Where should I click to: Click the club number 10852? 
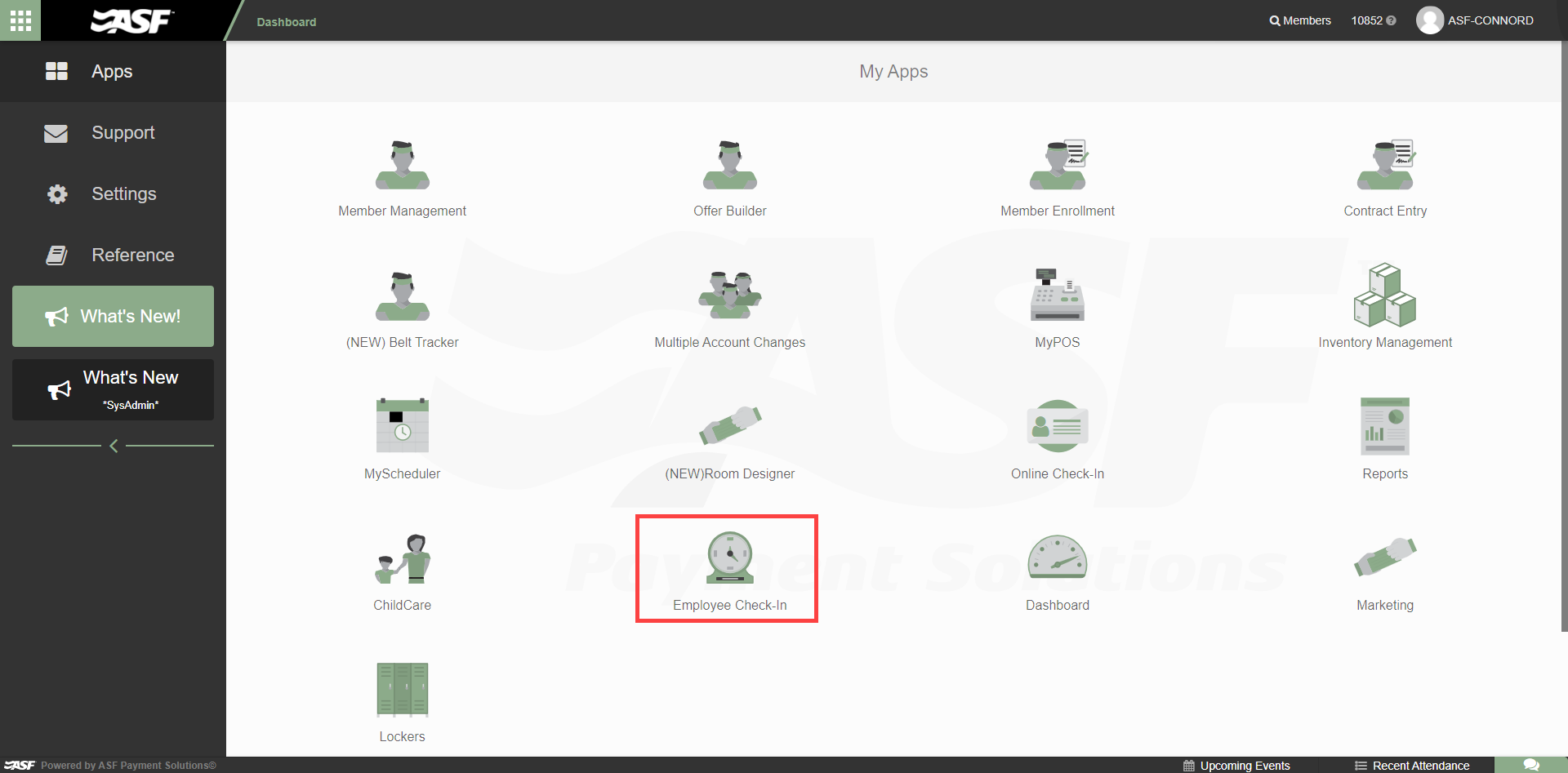point(1366,20)
